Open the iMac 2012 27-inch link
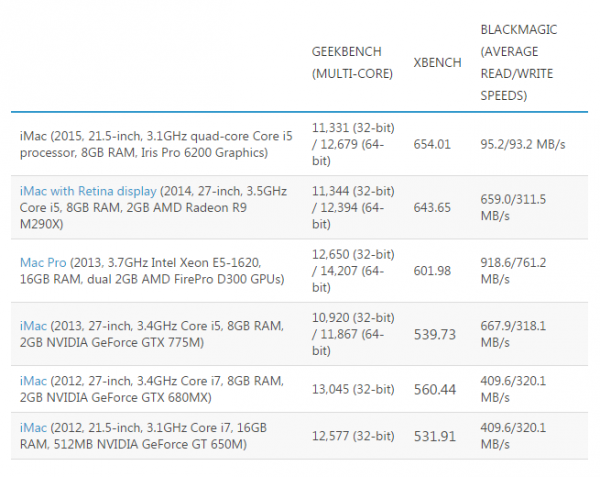Screen dimensions: 600x477 pos(33,381)
